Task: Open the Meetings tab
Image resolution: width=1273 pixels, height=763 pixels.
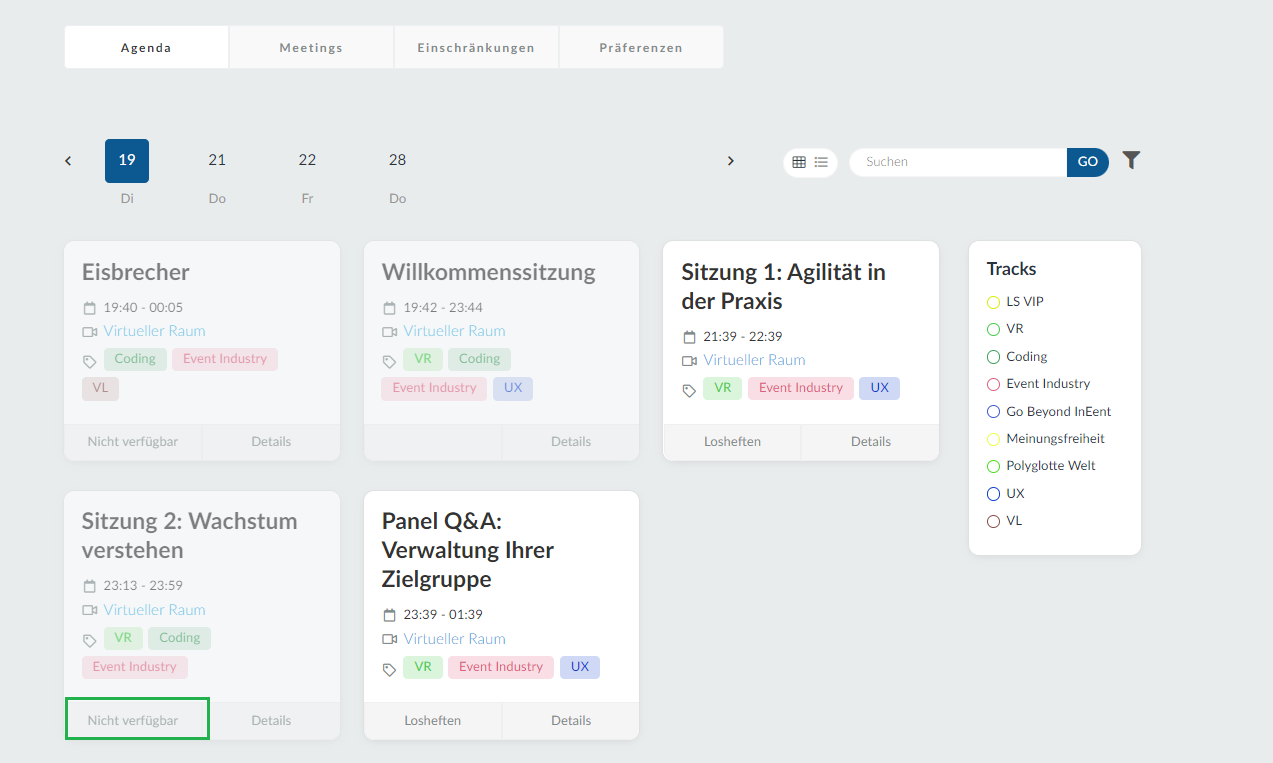Action: click(311, 47)
